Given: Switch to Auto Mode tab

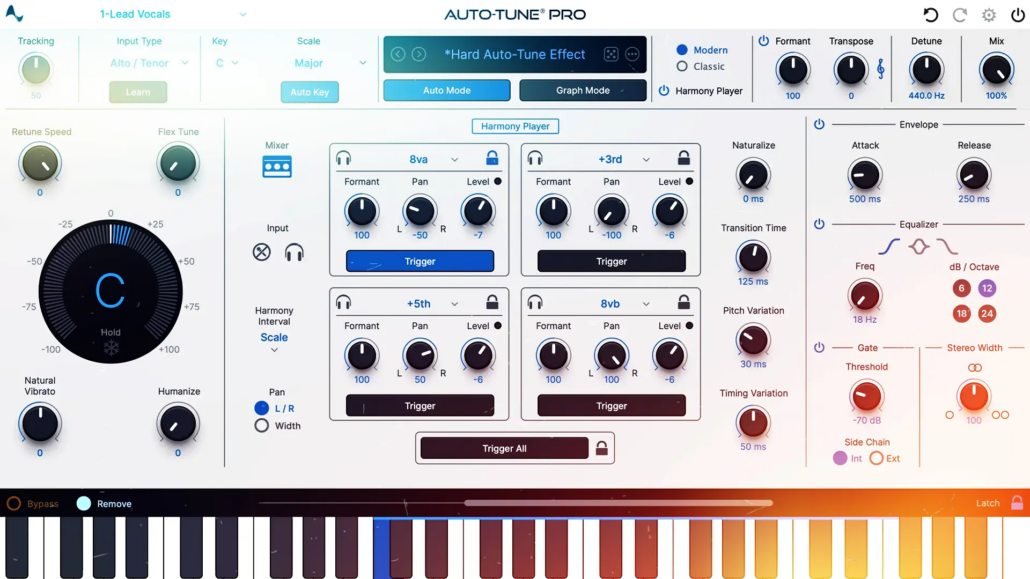Looking at the screenshot, I should coord(447,90).
